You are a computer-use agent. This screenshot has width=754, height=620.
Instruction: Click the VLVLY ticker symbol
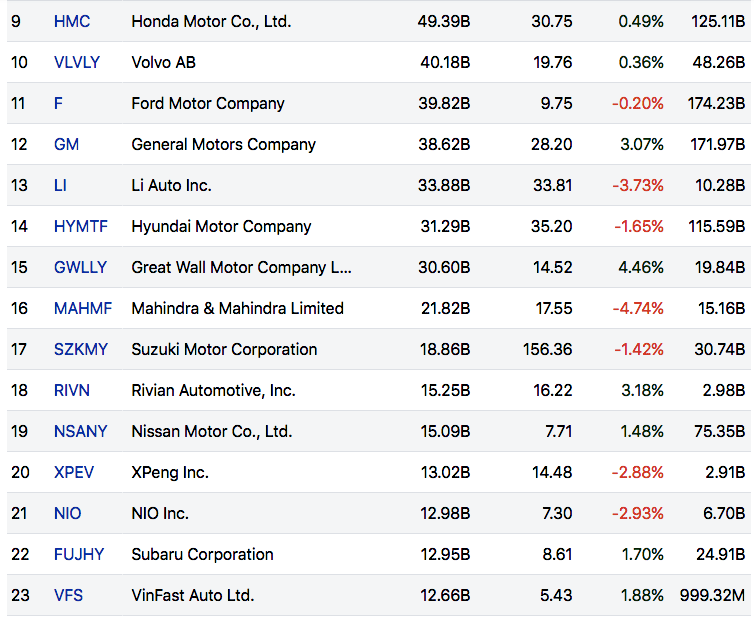click(x=77, y=62)
